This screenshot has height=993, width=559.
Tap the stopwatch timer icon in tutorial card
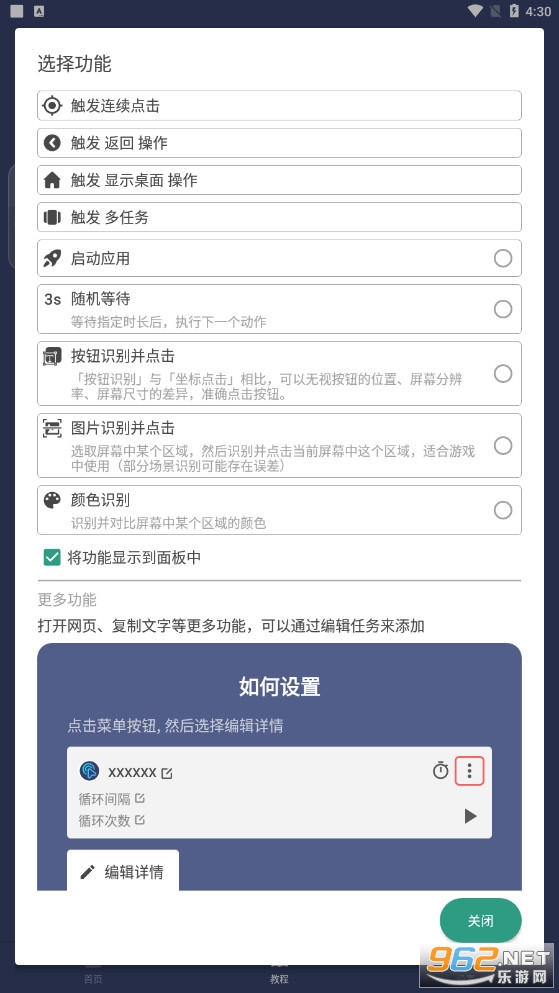tap(441, 771)
